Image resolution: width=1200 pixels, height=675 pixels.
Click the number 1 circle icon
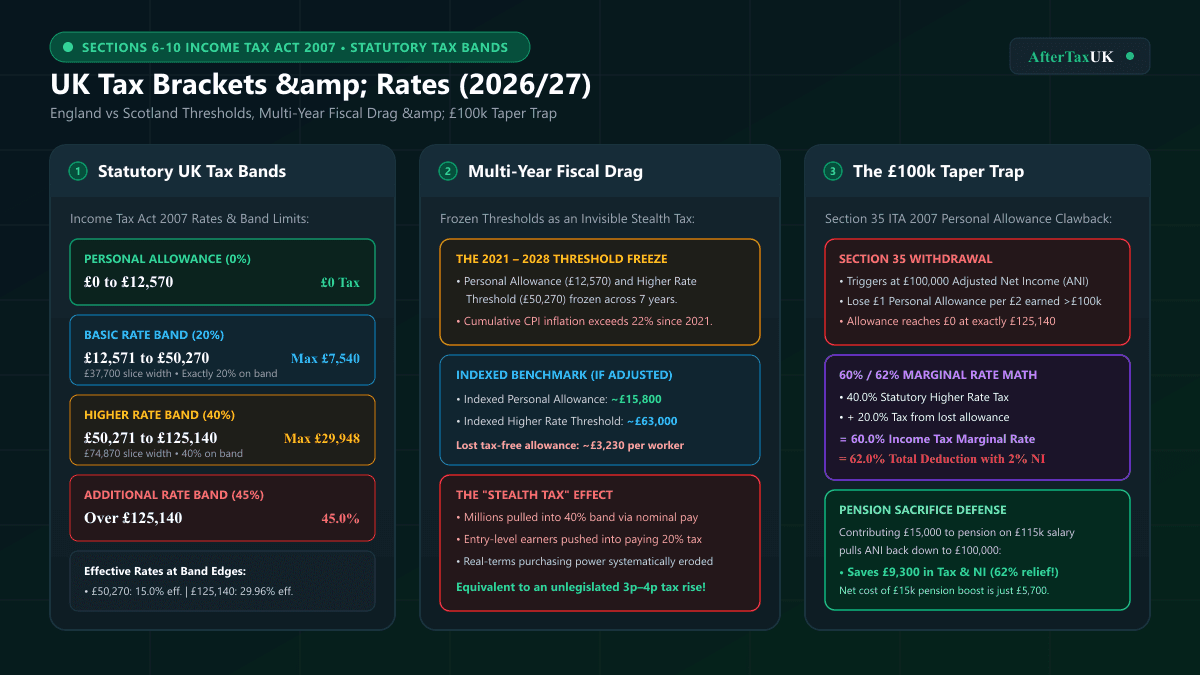(78, 171)
